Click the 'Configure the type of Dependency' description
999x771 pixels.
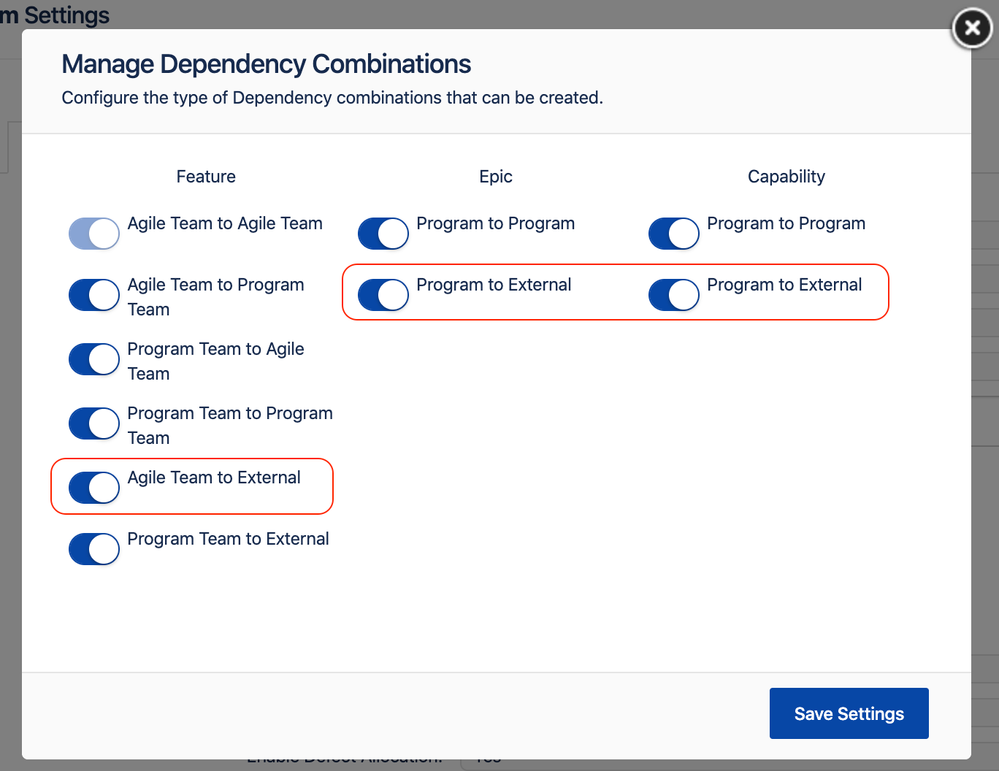[332, 98]
